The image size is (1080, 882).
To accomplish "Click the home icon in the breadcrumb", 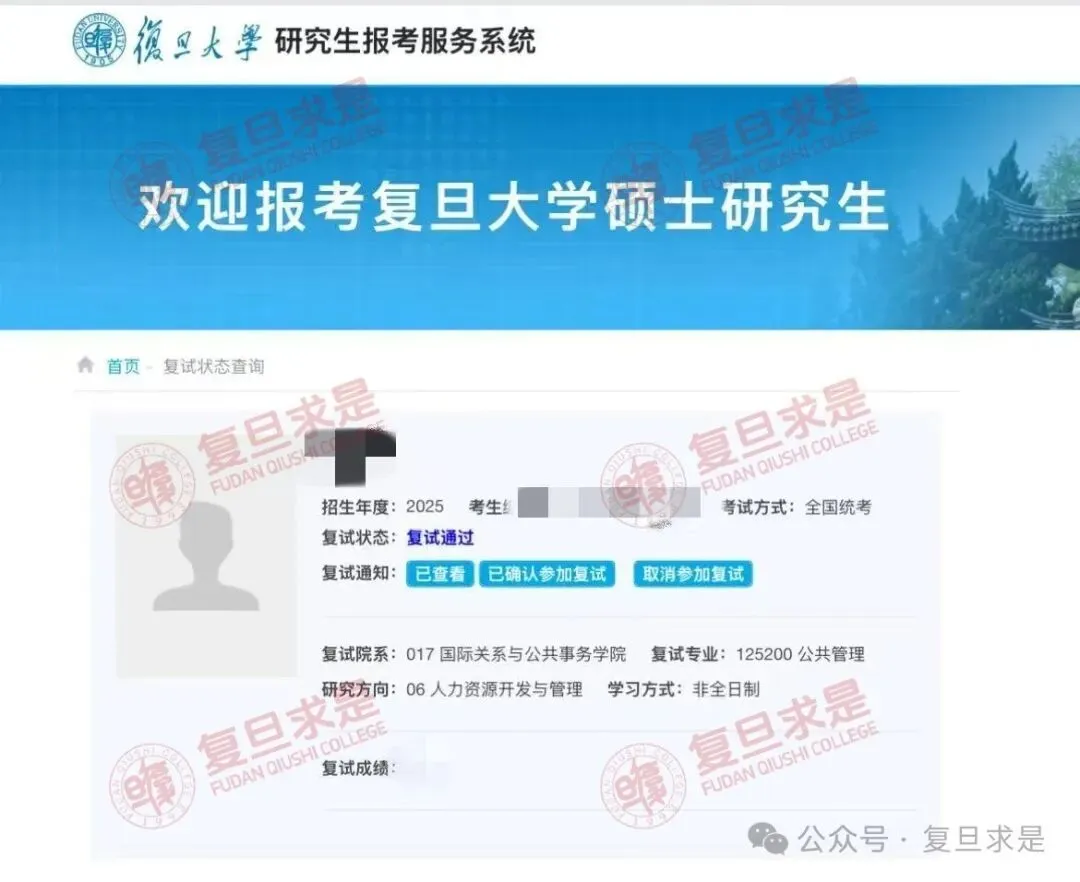I will (x=85, y=365).
